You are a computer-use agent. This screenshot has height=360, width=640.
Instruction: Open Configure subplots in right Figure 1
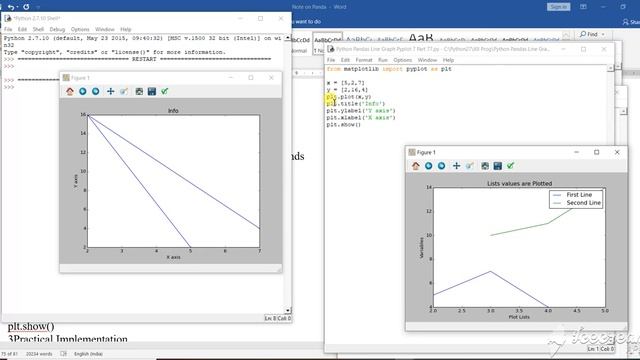485,166
